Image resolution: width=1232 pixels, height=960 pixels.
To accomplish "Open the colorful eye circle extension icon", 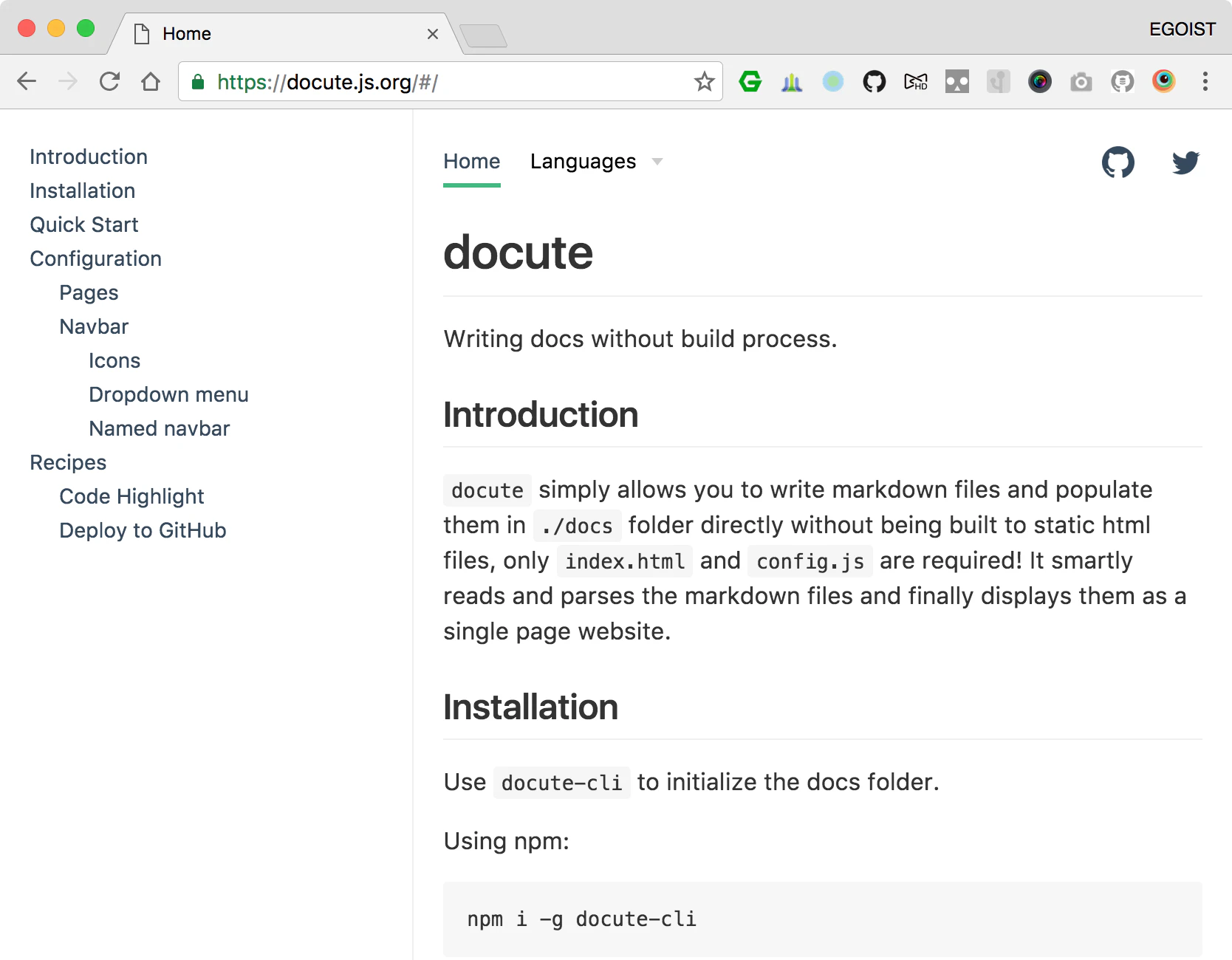I will (1164, 81).
